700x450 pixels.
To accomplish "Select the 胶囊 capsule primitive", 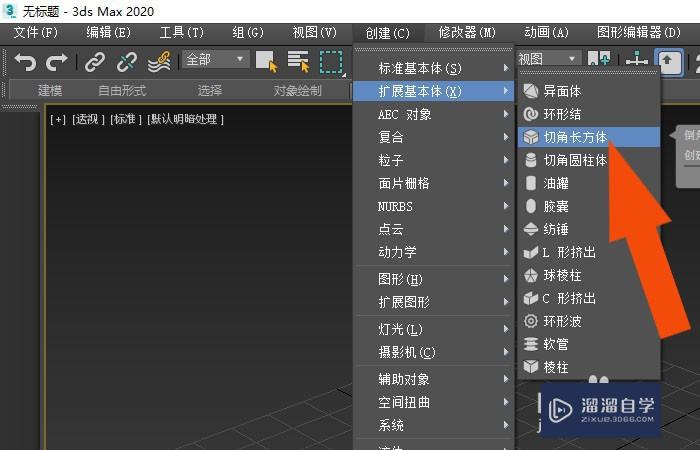I will pyautogui.click(x=589, y=206).
